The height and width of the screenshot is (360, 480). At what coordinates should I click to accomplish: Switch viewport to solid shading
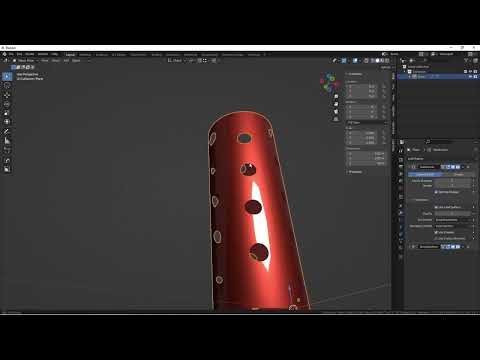(377, 61)
